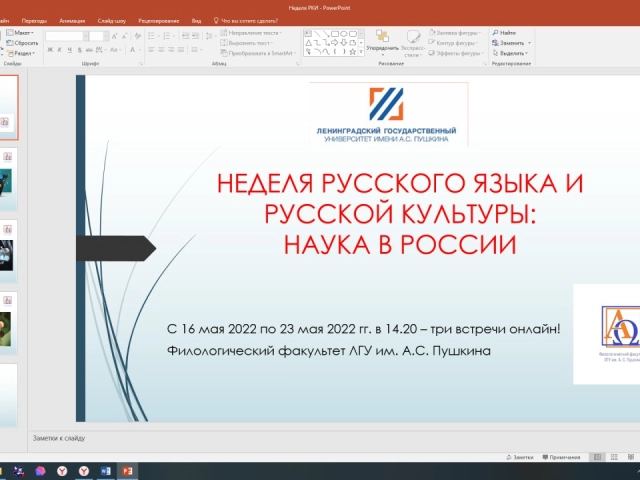Click the Заливка фигуры button
Viewport: 640px width, 480px height.
coord(455,33)
